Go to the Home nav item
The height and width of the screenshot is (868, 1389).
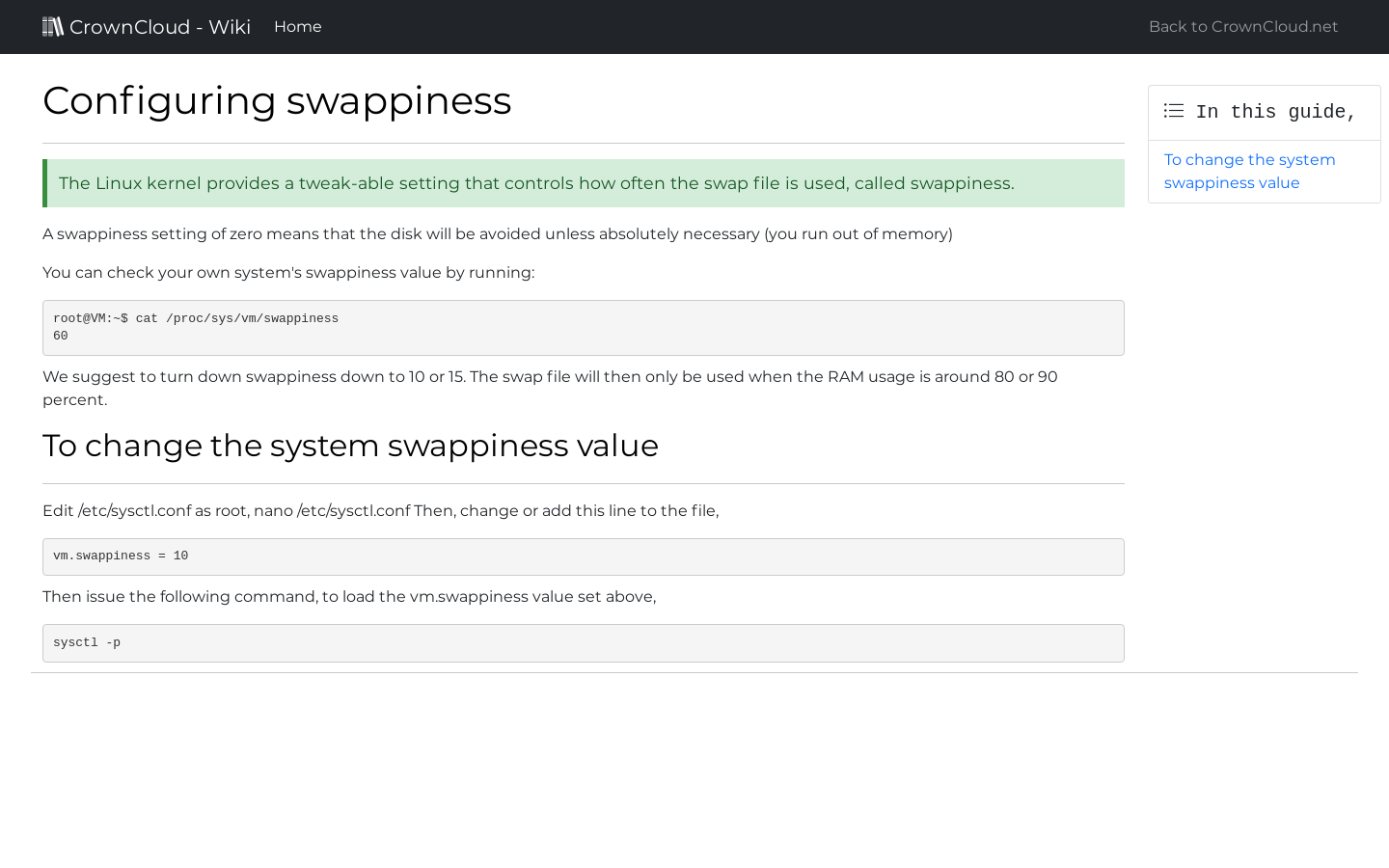[298, 27]
